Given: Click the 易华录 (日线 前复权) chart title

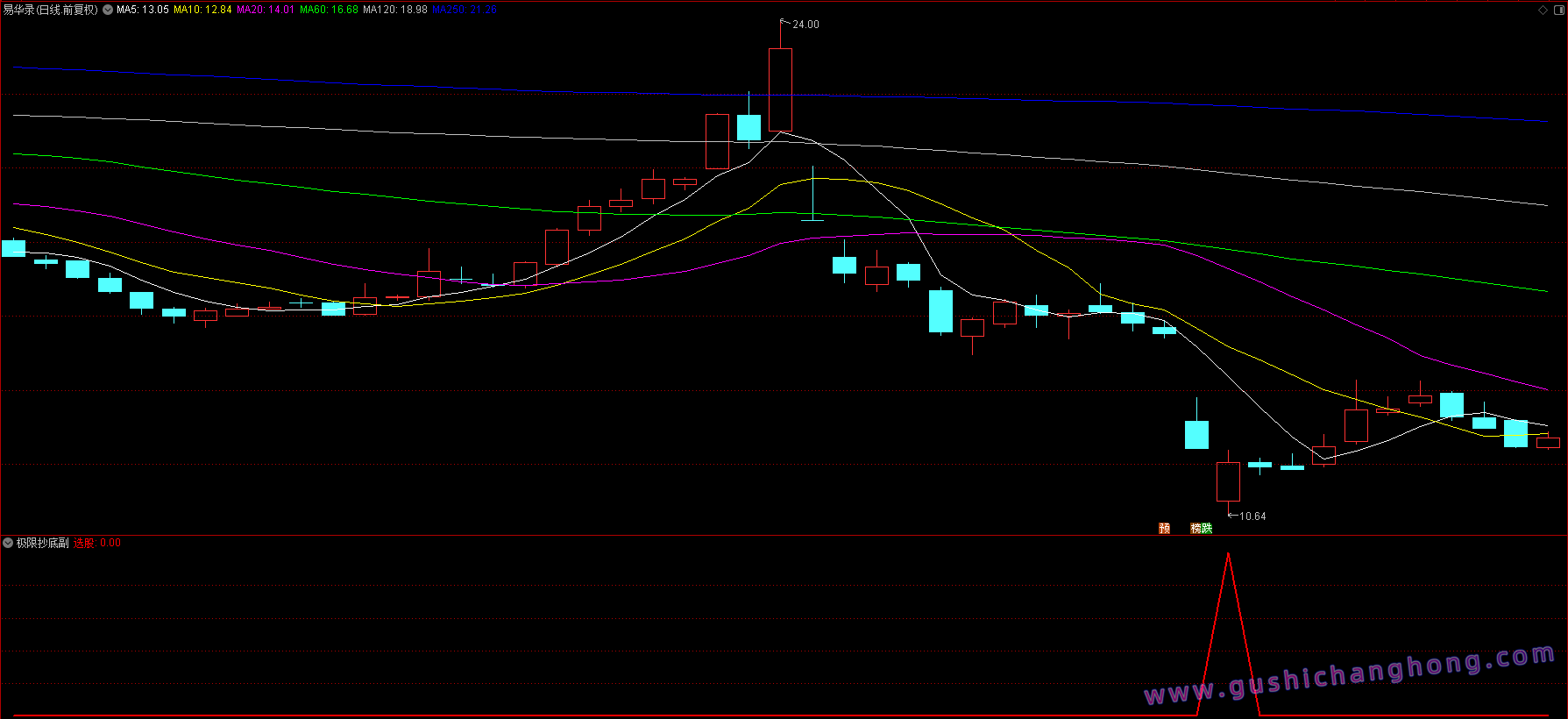Looking at the screenshot, I should (50, 10).
